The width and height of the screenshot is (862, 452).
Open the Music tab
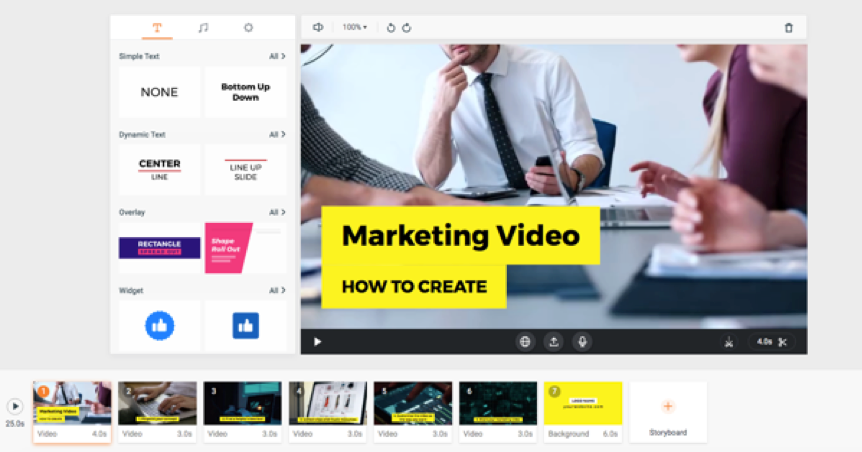203,28
